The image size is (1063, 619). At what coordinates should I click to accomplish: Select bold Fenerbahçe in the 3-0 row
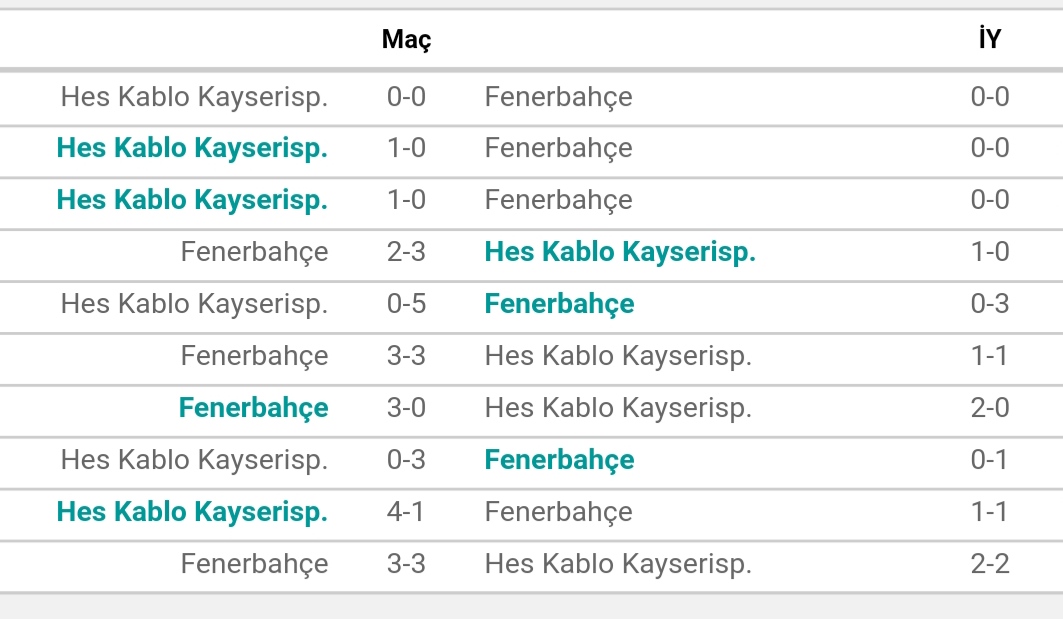pos(254,408)
